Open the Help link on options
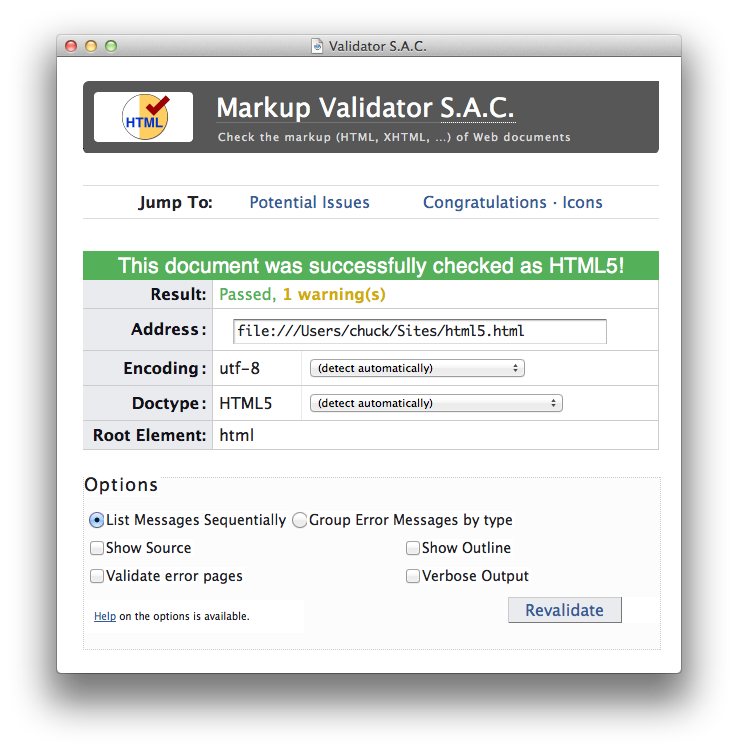The height and width of the screenshot is (752, 738). [x=105, y=616]
